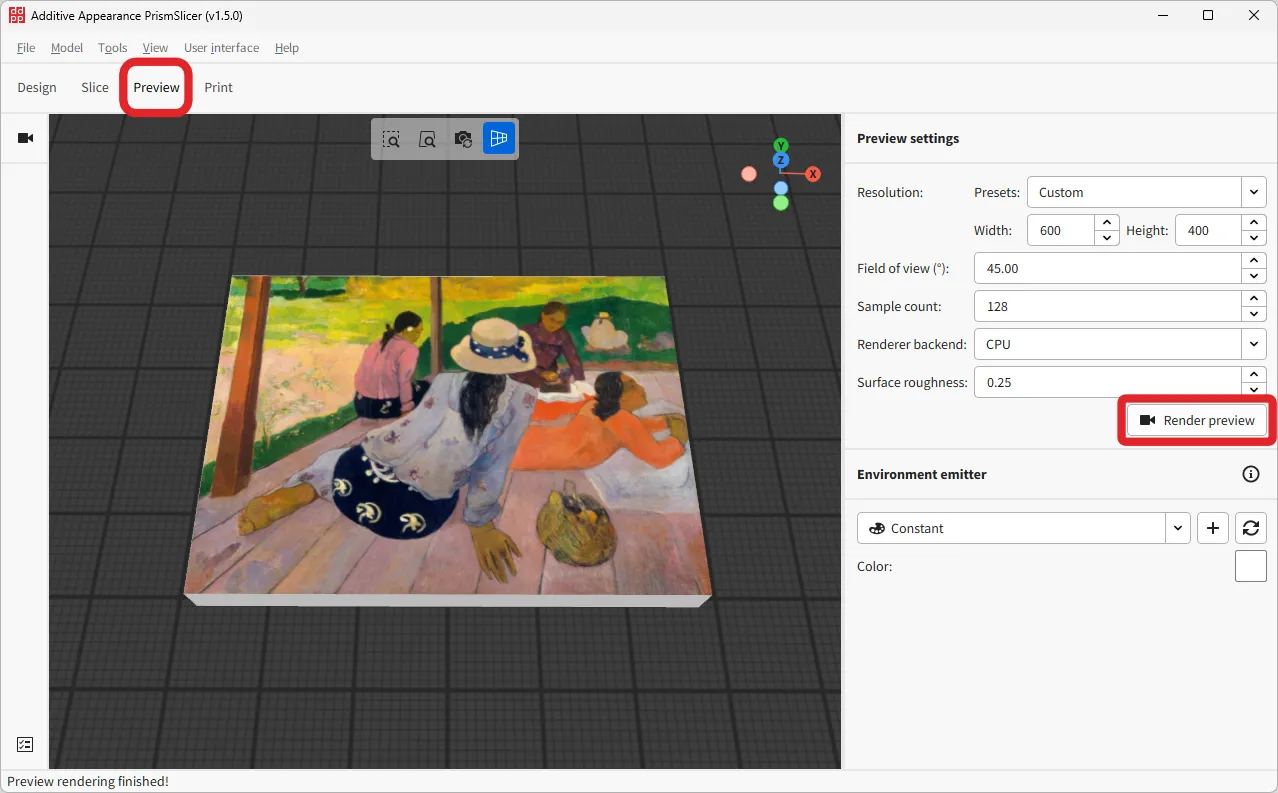Open the User interface menu
Screen dimensions: 1278x793
pyautogui.click(x=221, y=47)
